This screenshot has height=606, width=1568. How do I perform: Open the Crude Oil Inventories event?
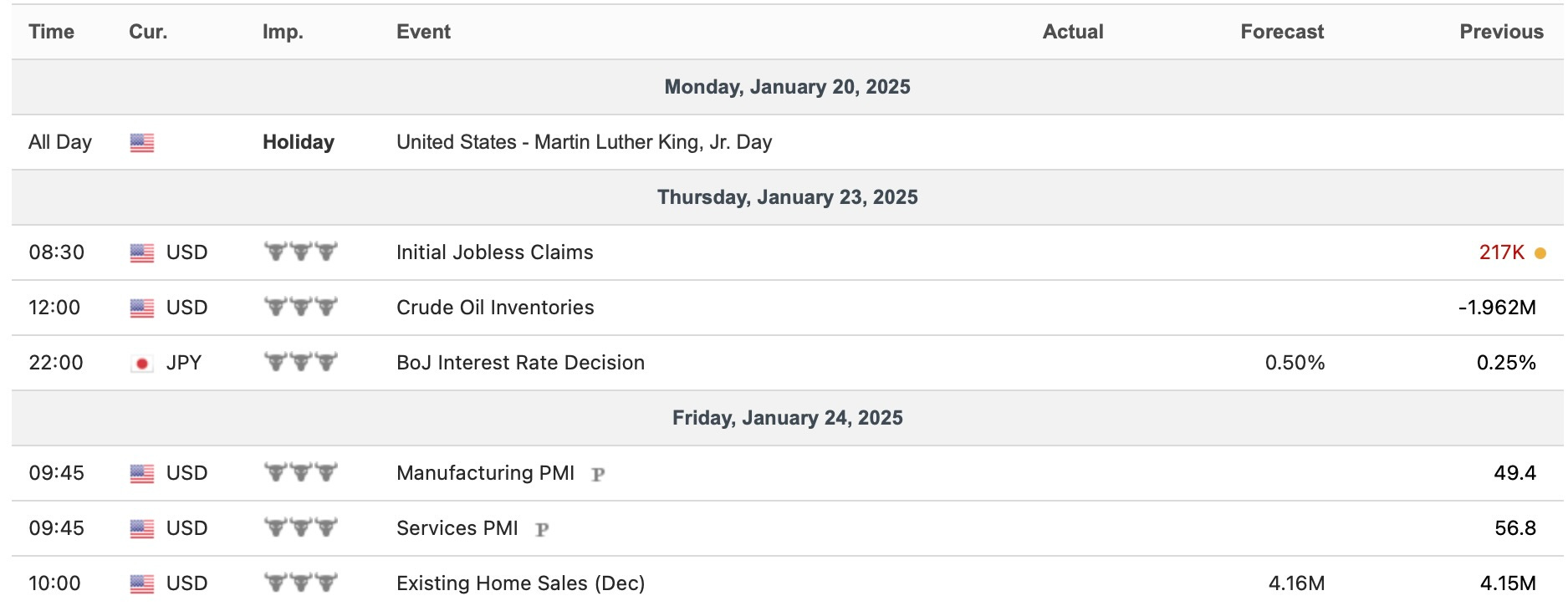tap(495, 308)
